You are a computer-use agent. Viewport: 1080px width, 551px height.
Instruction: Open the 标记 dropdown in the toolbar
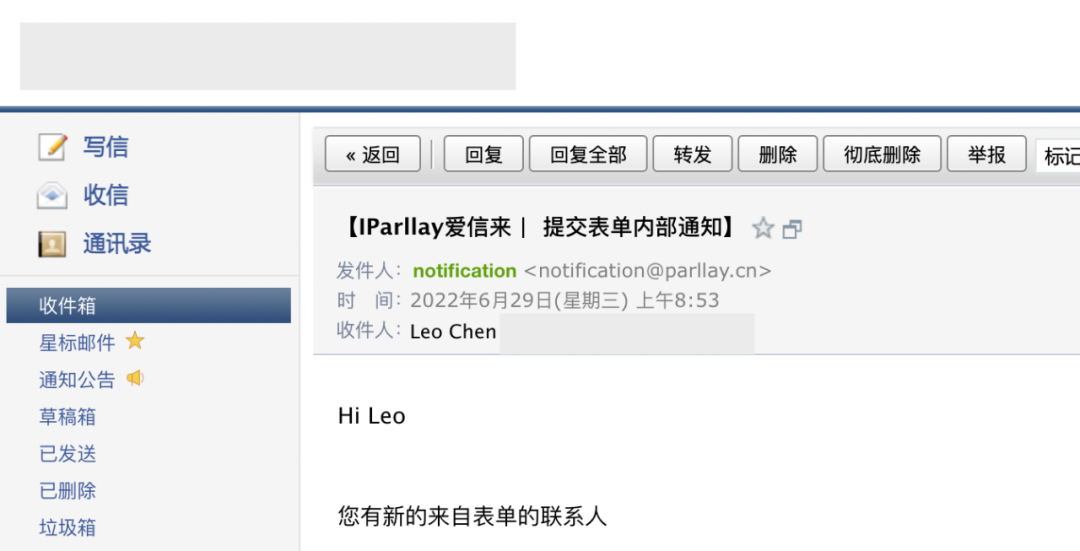point(1058,155)
